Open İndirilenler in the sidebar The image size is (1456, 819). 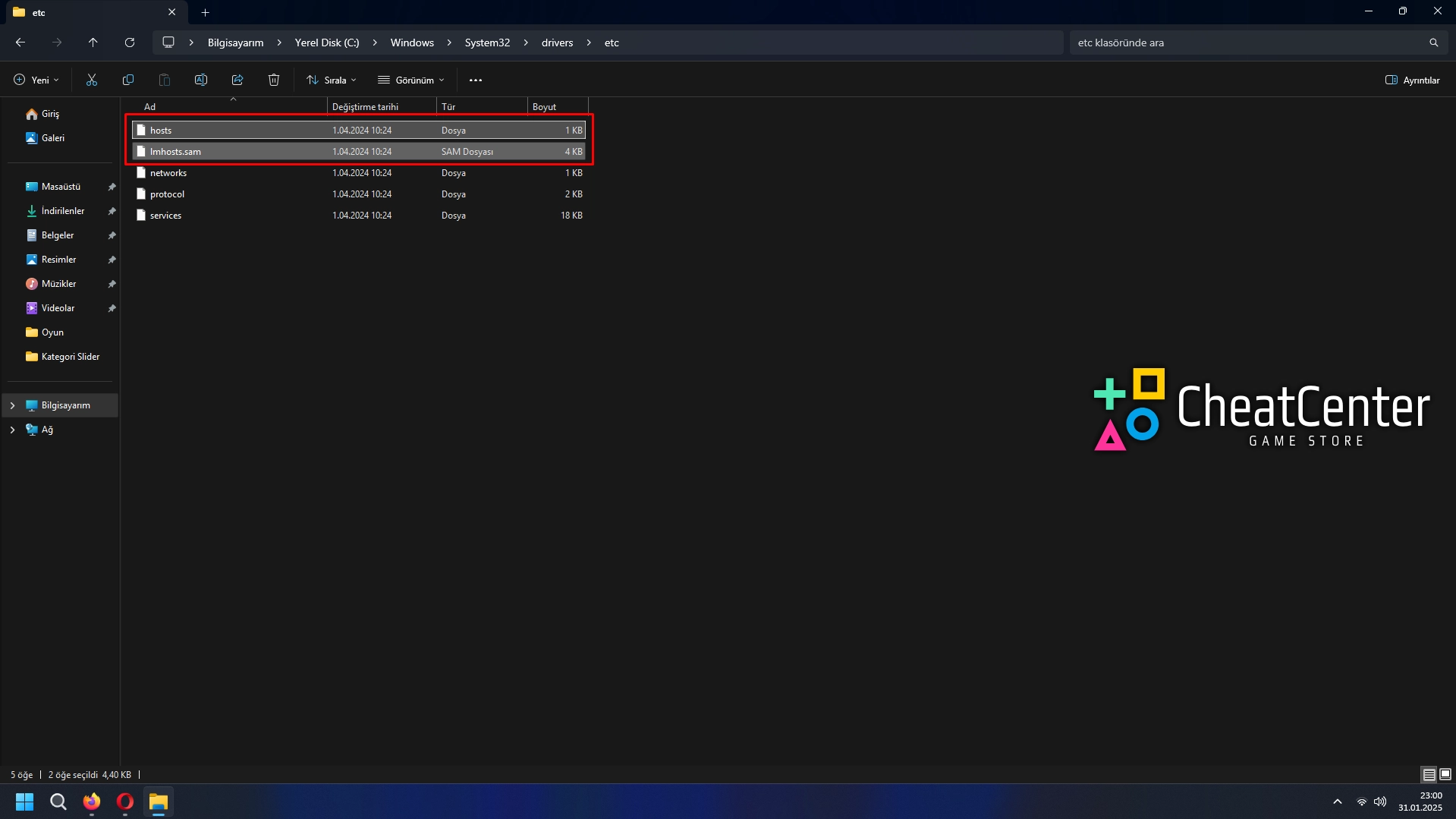pos(63,211)
